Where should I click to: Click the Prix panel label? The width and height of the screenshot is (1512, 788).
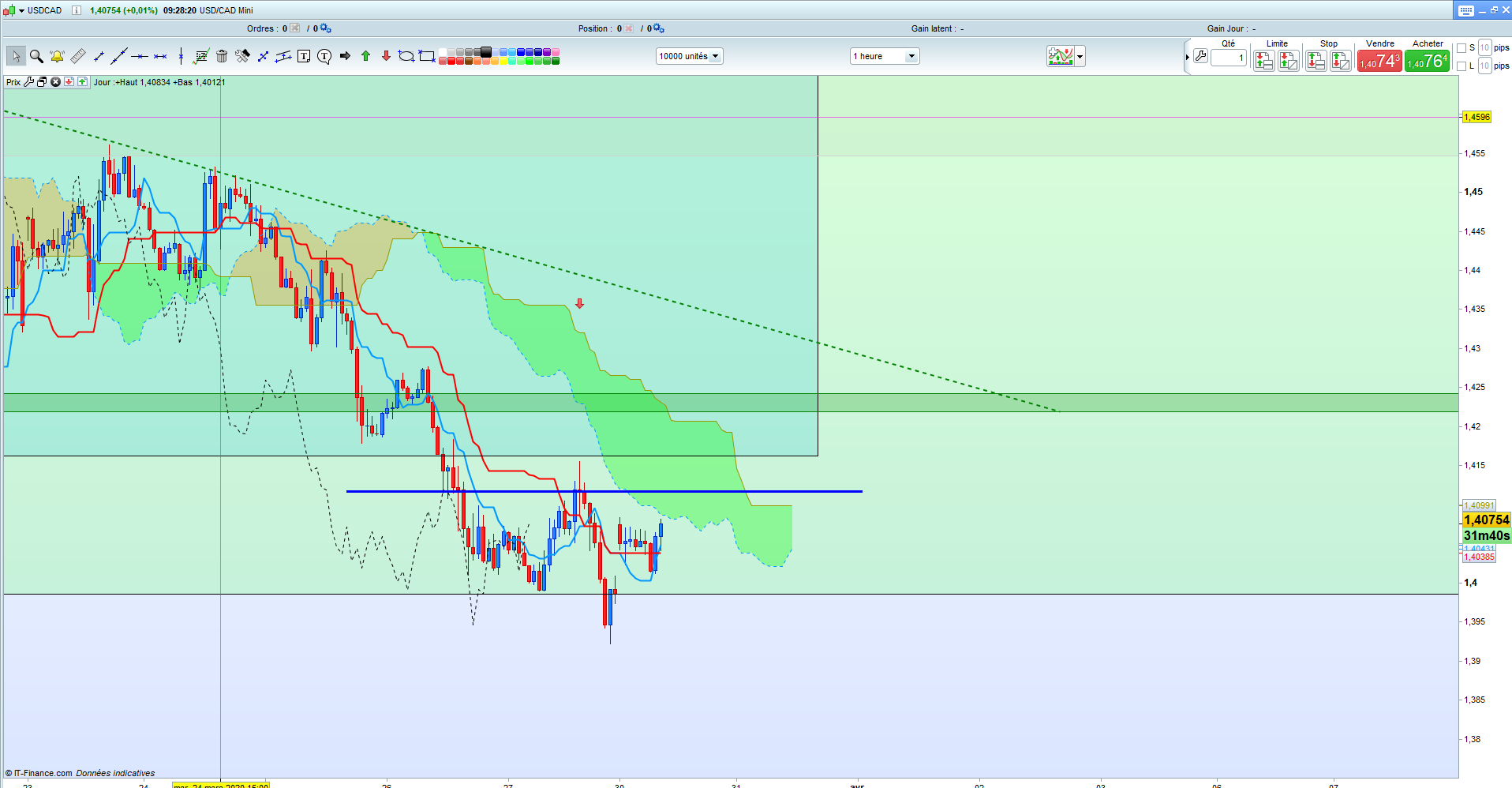pyautogui.click(x=13, y=82)
